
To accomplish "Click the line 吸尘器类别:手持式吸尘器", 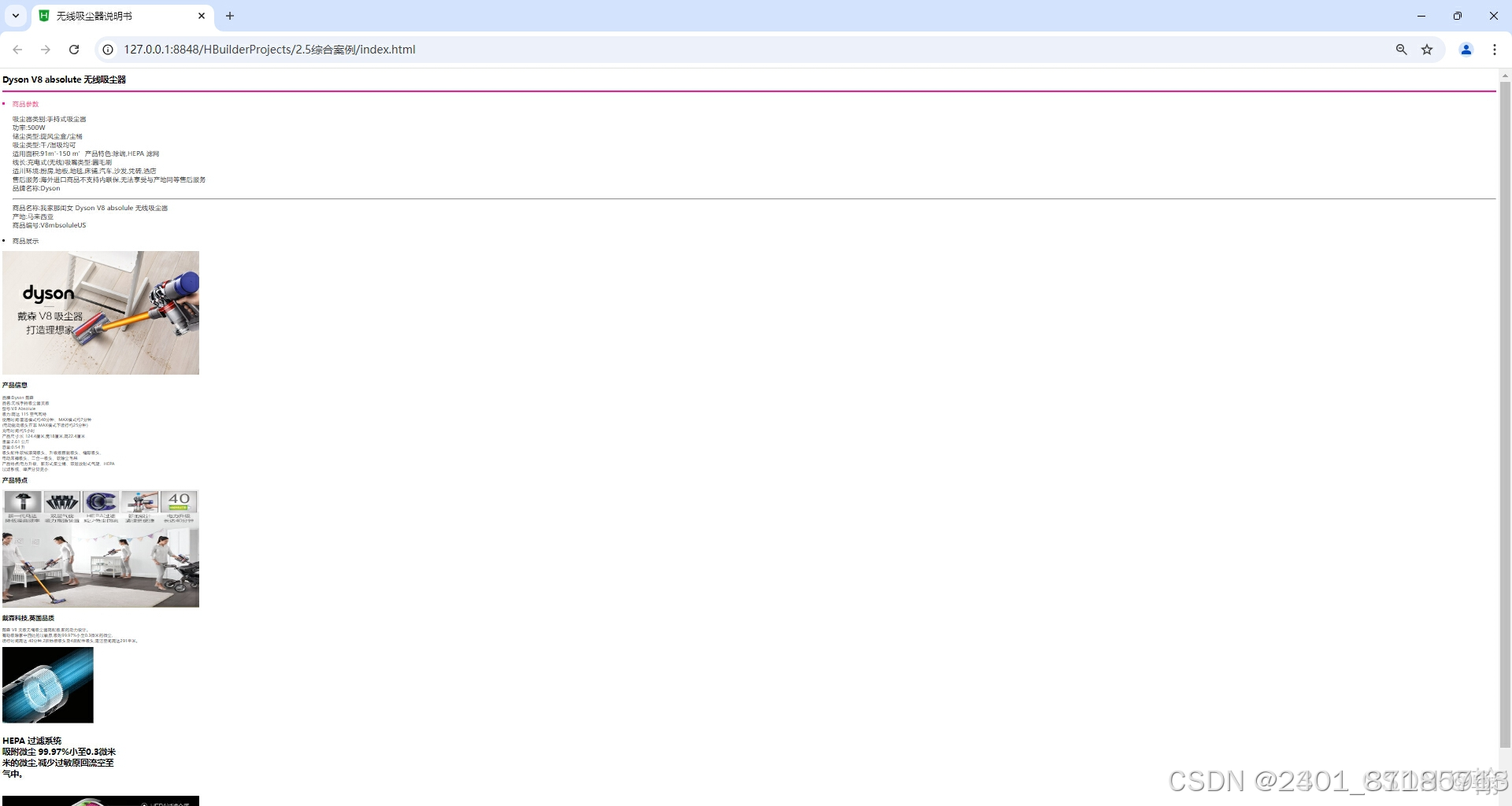I will (x=50, y=119).
